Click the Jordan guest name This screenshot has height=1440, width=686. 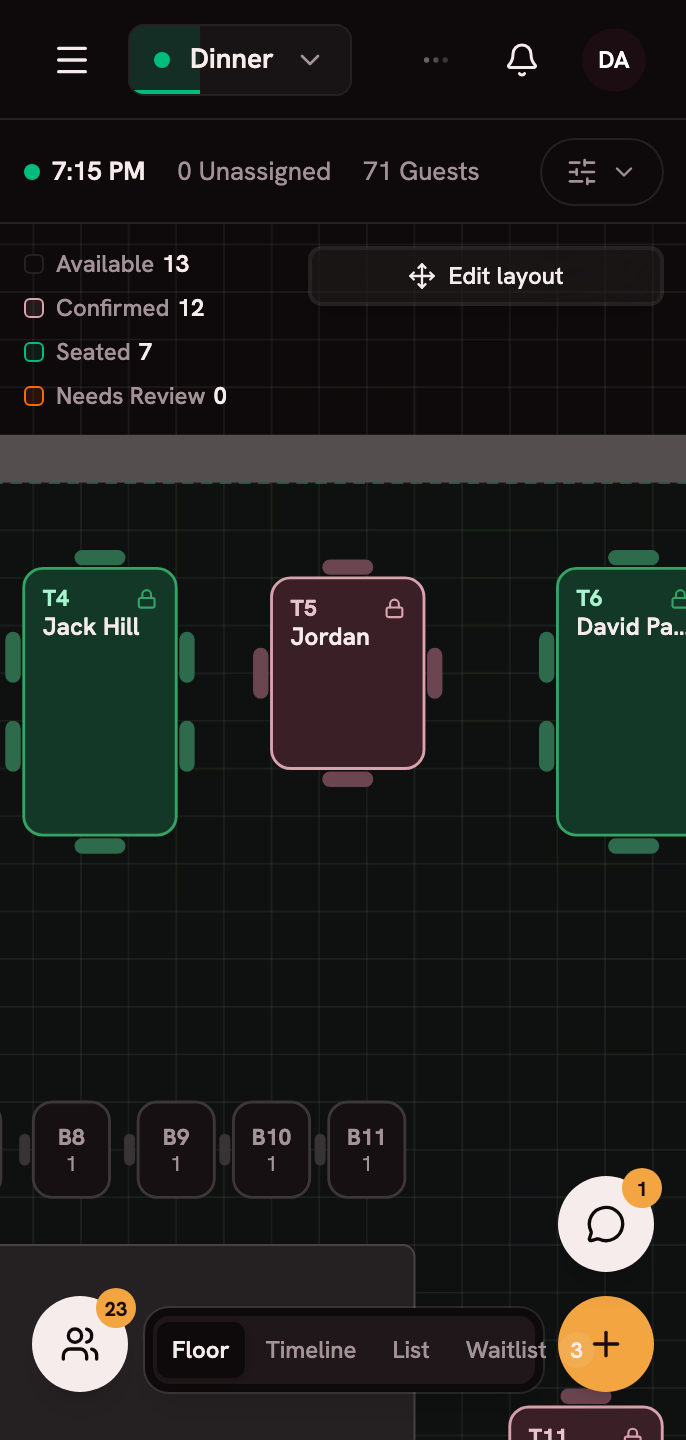pyautogui.click(x=330, y=637)
